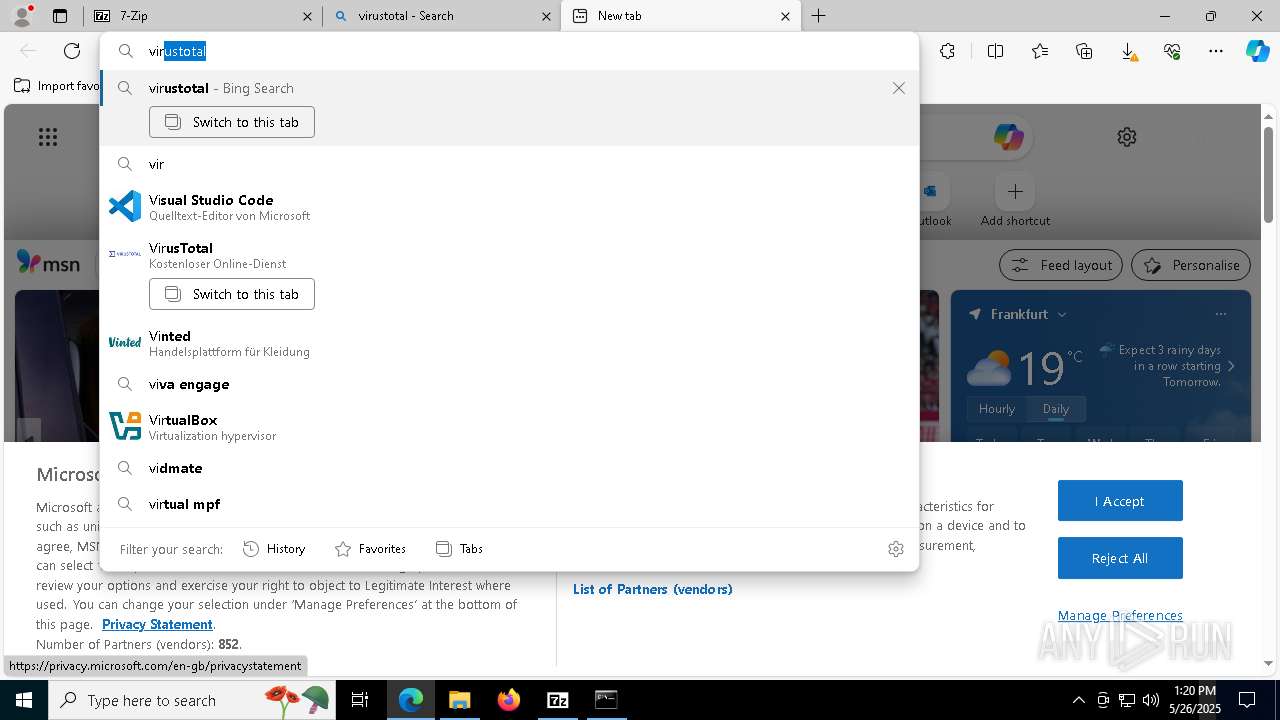The image size is (1280, 720).
Task: Open Task View on taskbar
Action: [361, 700]
